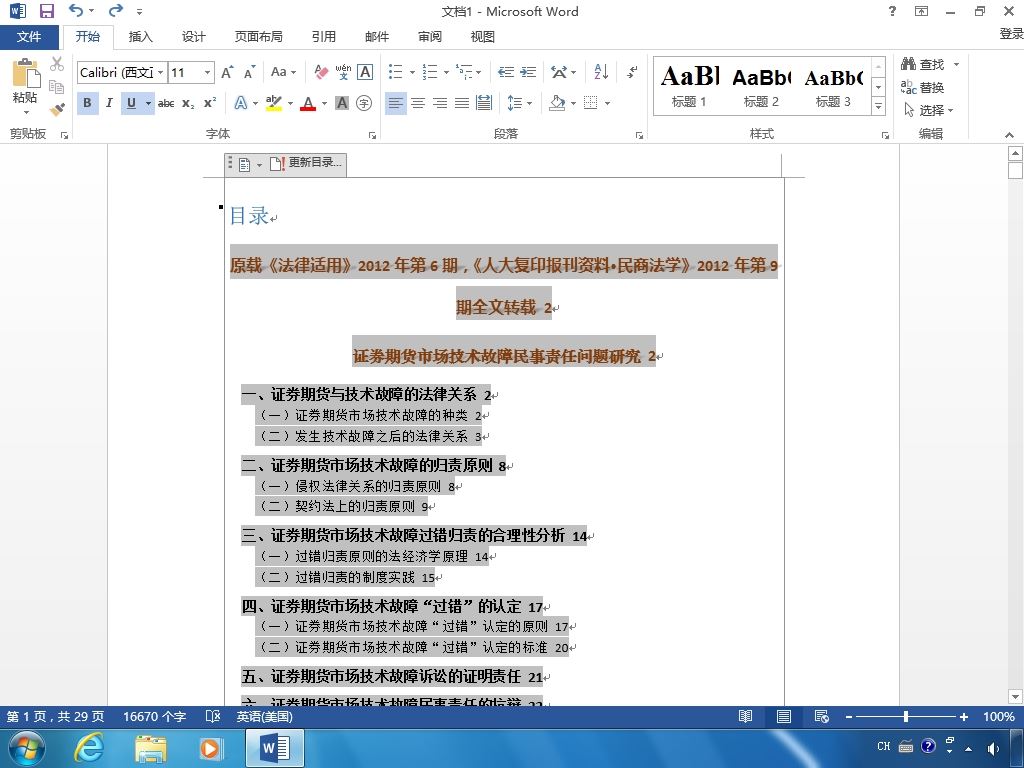Adjust the zoom slider handle

tap(906, 716)
